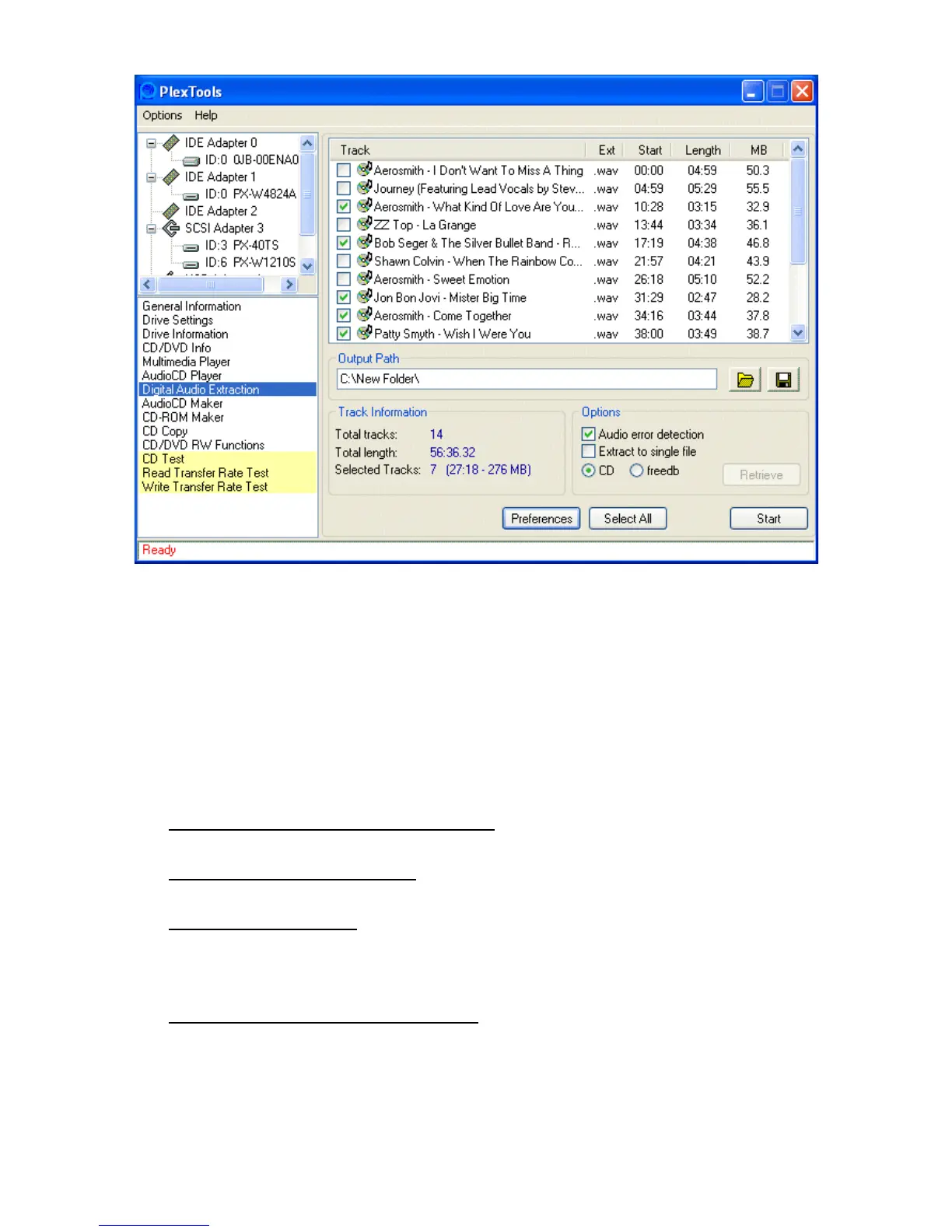Viewport: 952px width, 1232px height.
Task: Check the Shawn Colvin track checkbox
Action: point(343,261)
